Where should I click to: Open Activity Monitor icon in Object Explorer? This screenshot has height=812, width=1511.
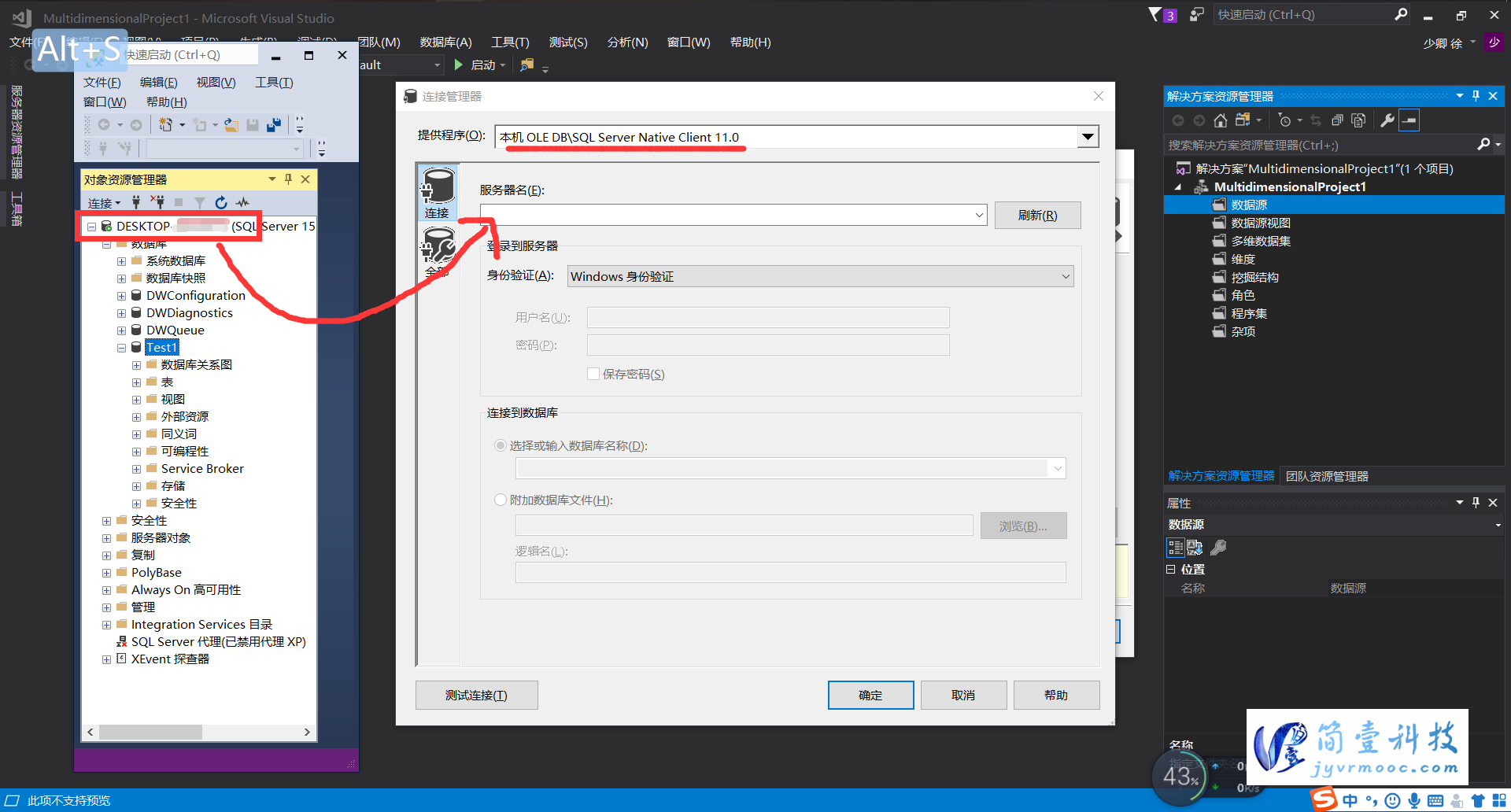pyautogui.click(x=242, y=202)
